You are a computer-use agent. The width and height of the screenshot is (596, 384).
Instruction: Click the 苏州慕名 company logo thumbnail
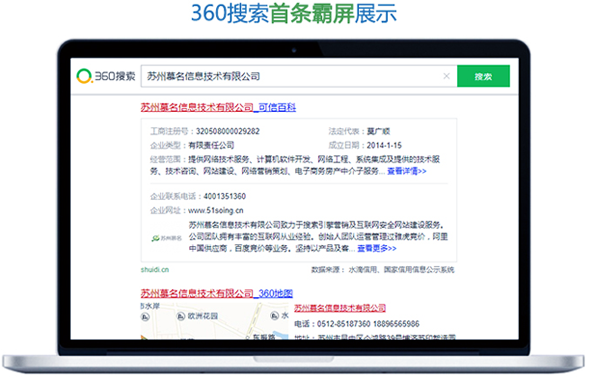(x=166, y=238)
